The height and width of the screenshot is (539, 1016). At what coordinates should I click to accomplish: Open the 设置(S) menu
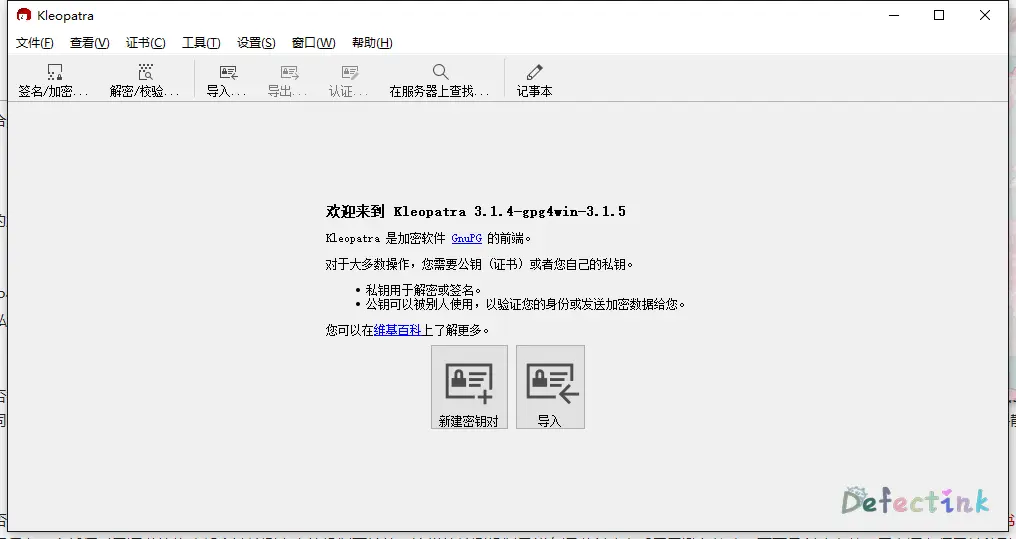256,43
